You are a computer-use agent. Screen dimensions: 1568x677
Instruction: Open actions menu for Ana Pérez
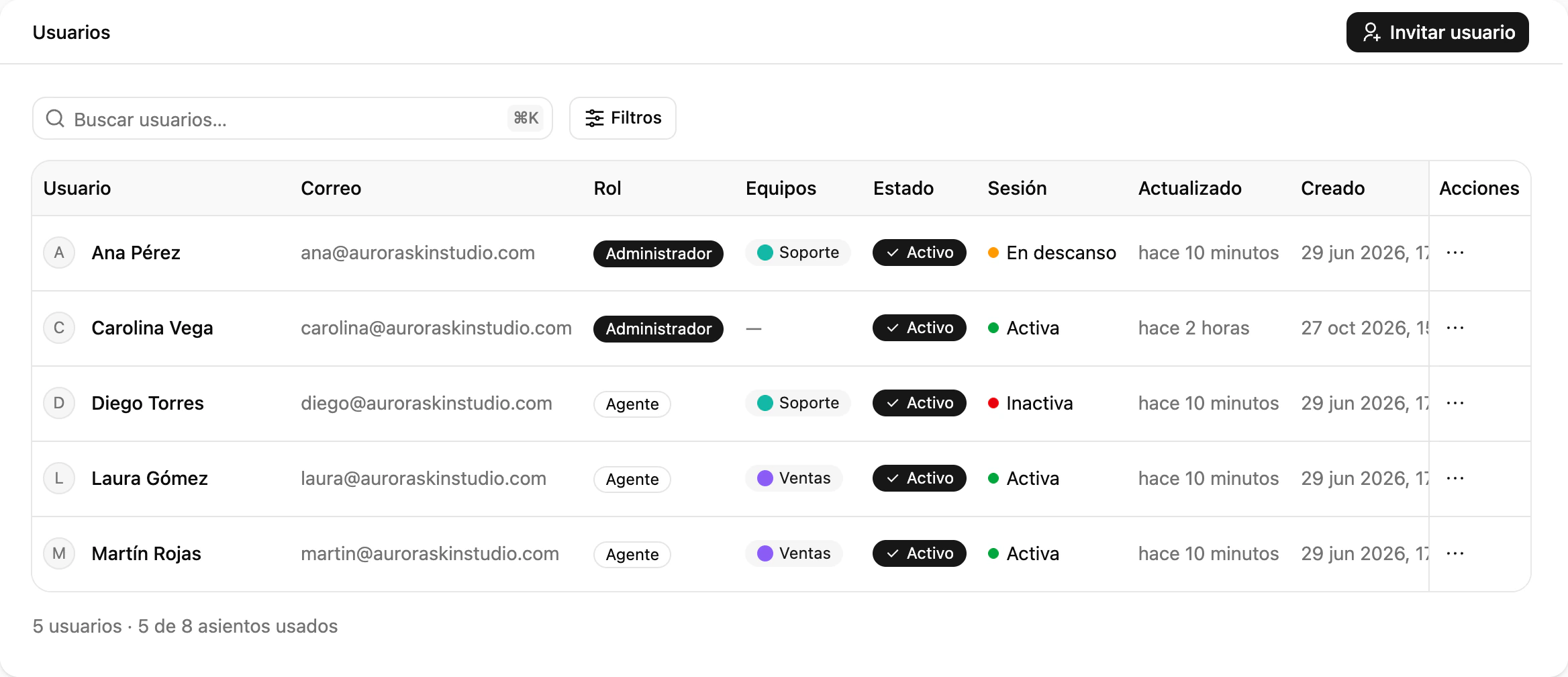[x=1455, y=253]
